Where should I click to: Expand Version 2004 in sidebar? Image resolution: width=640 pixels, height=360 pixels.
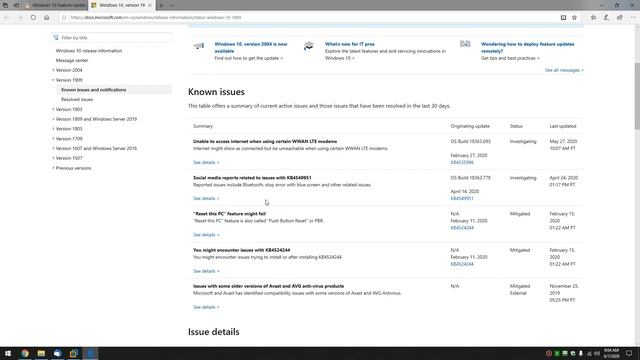pos(53,70)
